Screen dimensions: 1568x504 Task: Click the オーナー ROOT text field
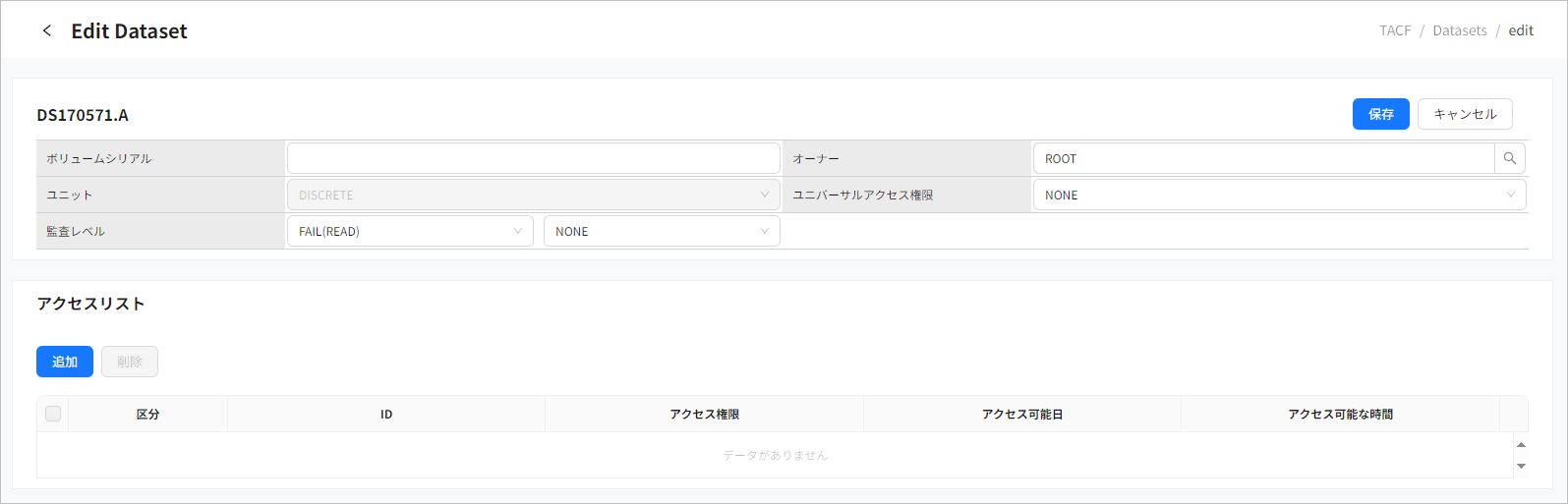click(x=1263, y=158)
